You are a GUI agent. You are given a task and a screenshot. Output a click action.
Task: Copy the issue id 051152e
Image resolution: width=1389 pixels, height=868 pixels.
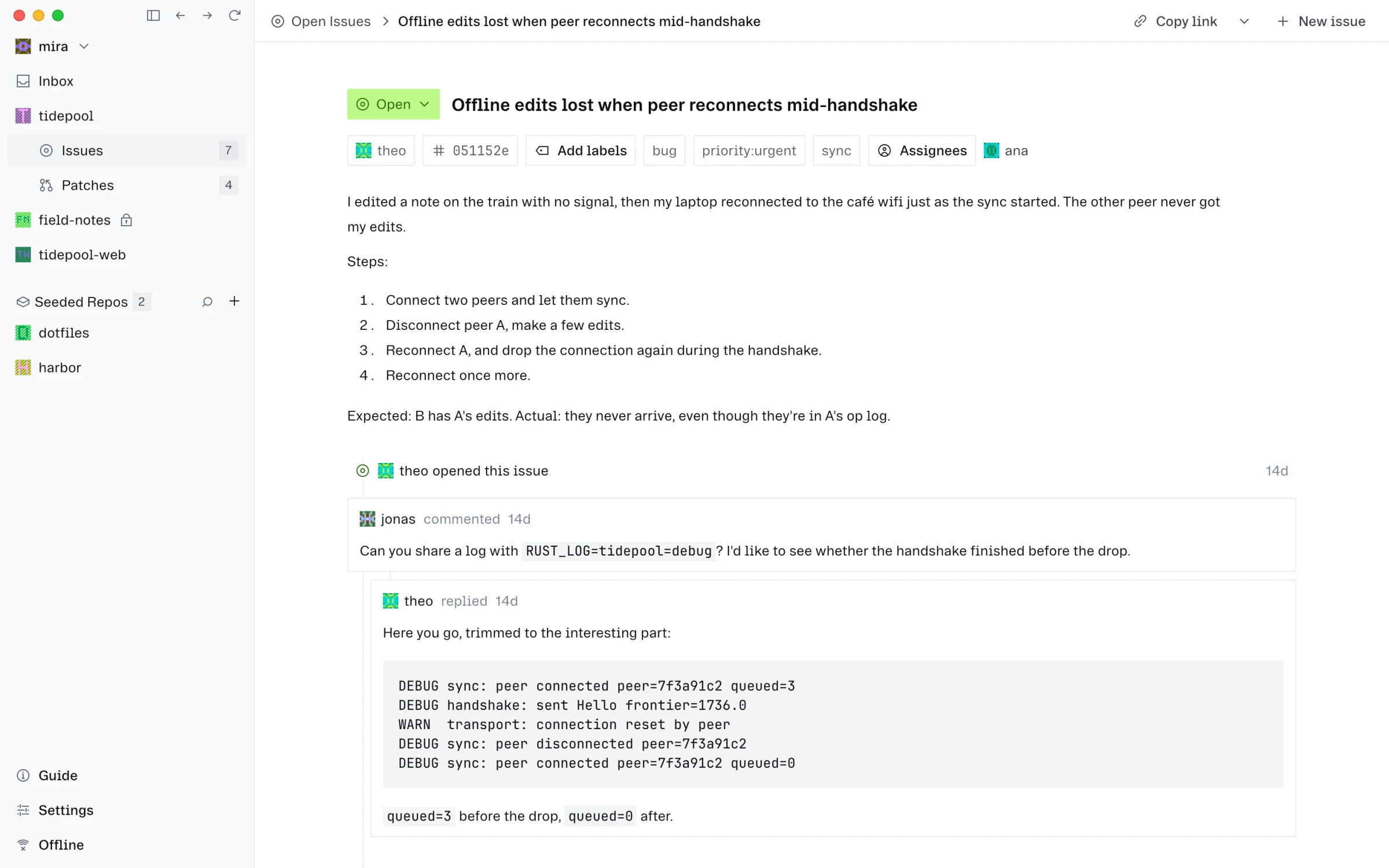(470, 150)
